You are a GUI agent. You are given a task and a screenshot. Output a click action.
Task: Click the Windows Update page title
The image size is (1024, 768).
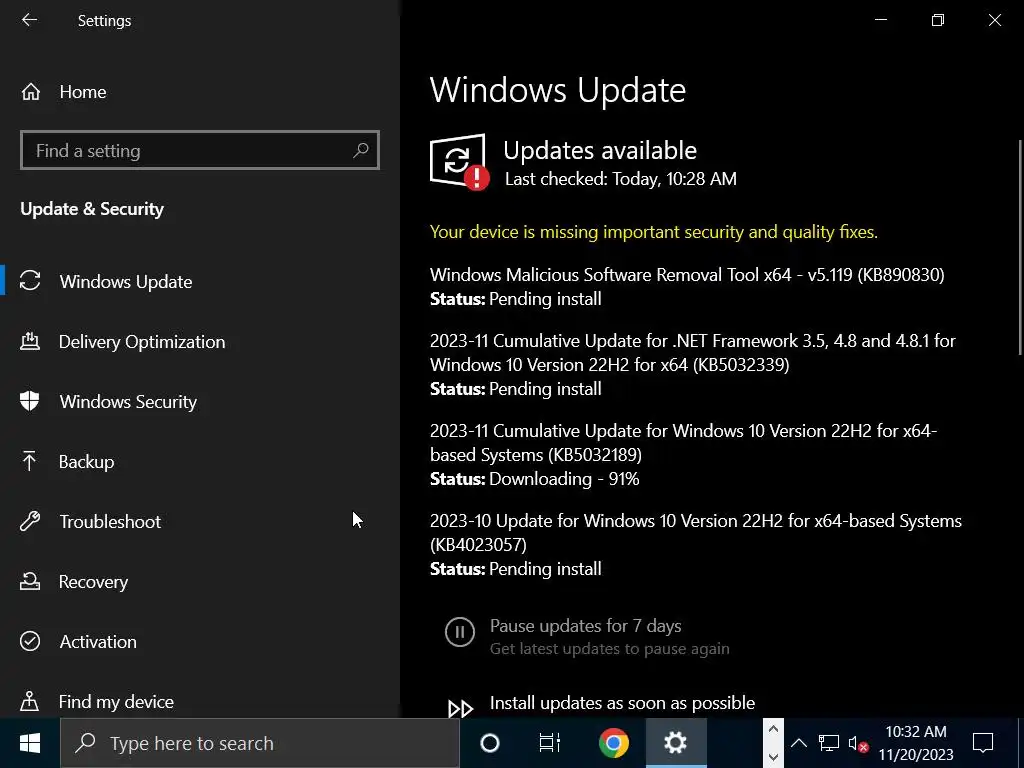[558, 90]
